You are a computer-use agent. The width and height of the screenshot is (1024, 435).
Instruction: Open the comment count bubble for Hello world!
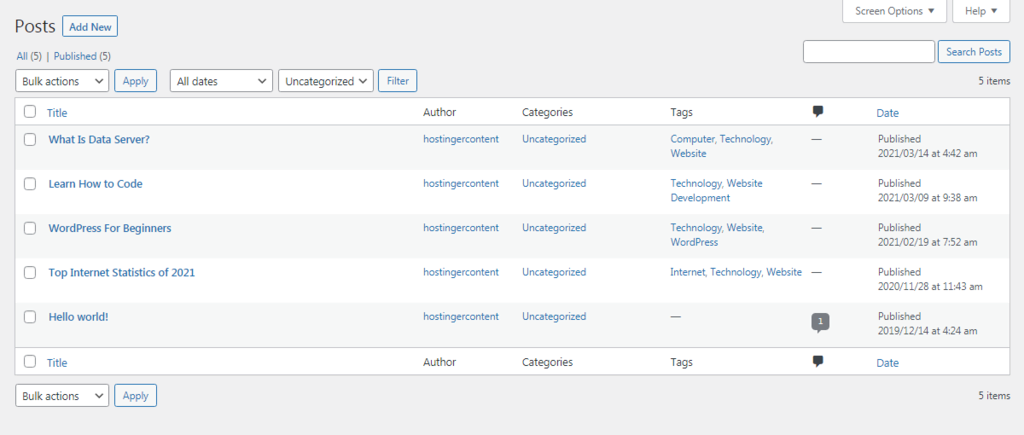pyautogui.click(x=820, y=321)
